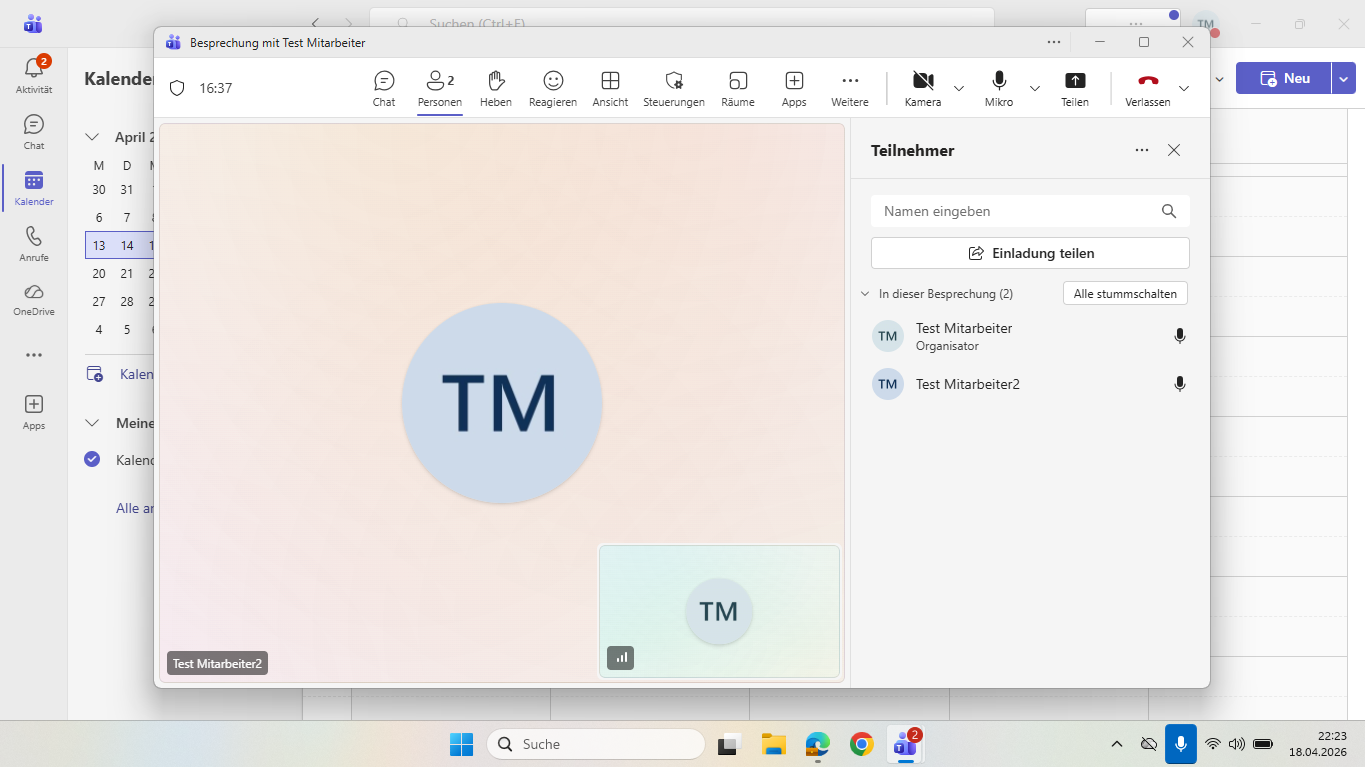Open the Apps button in meeting toolbar
Viewport: 1365px width, 767px height.
tap(794, 88)
